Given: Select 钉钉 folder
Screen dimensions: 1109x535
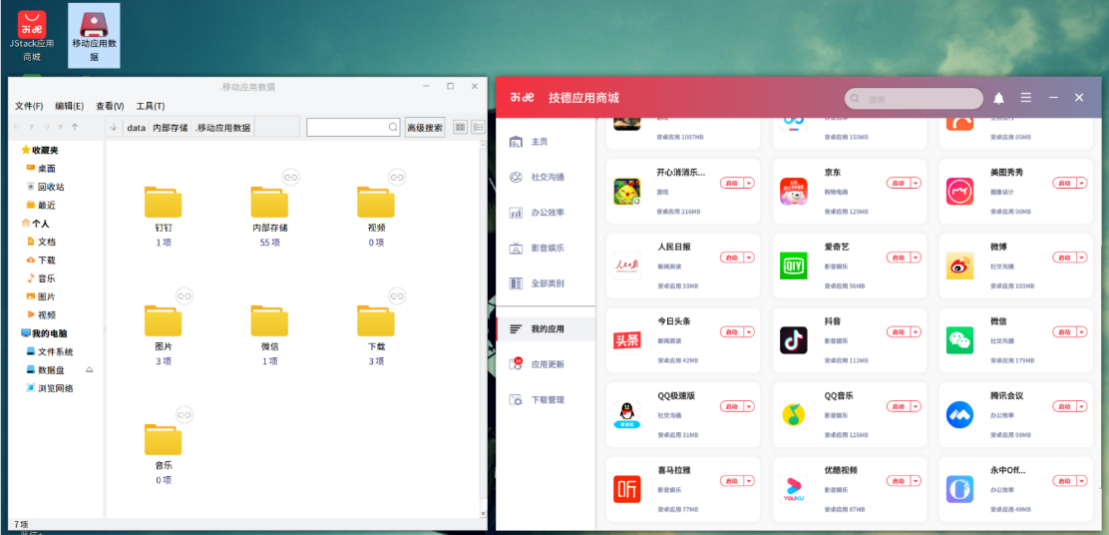Looking at the screenshot, I should (163, 202).
